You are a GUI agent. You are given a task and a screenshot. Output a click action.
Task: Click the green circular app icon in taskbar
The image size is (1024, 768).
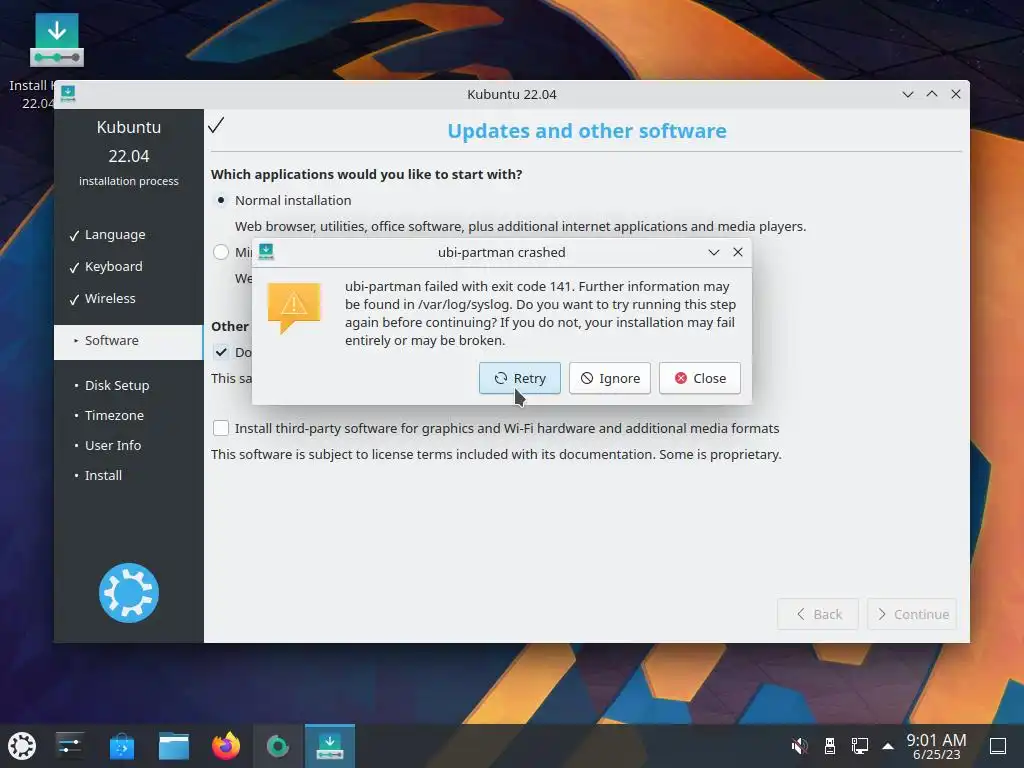[x=278, y=746]
